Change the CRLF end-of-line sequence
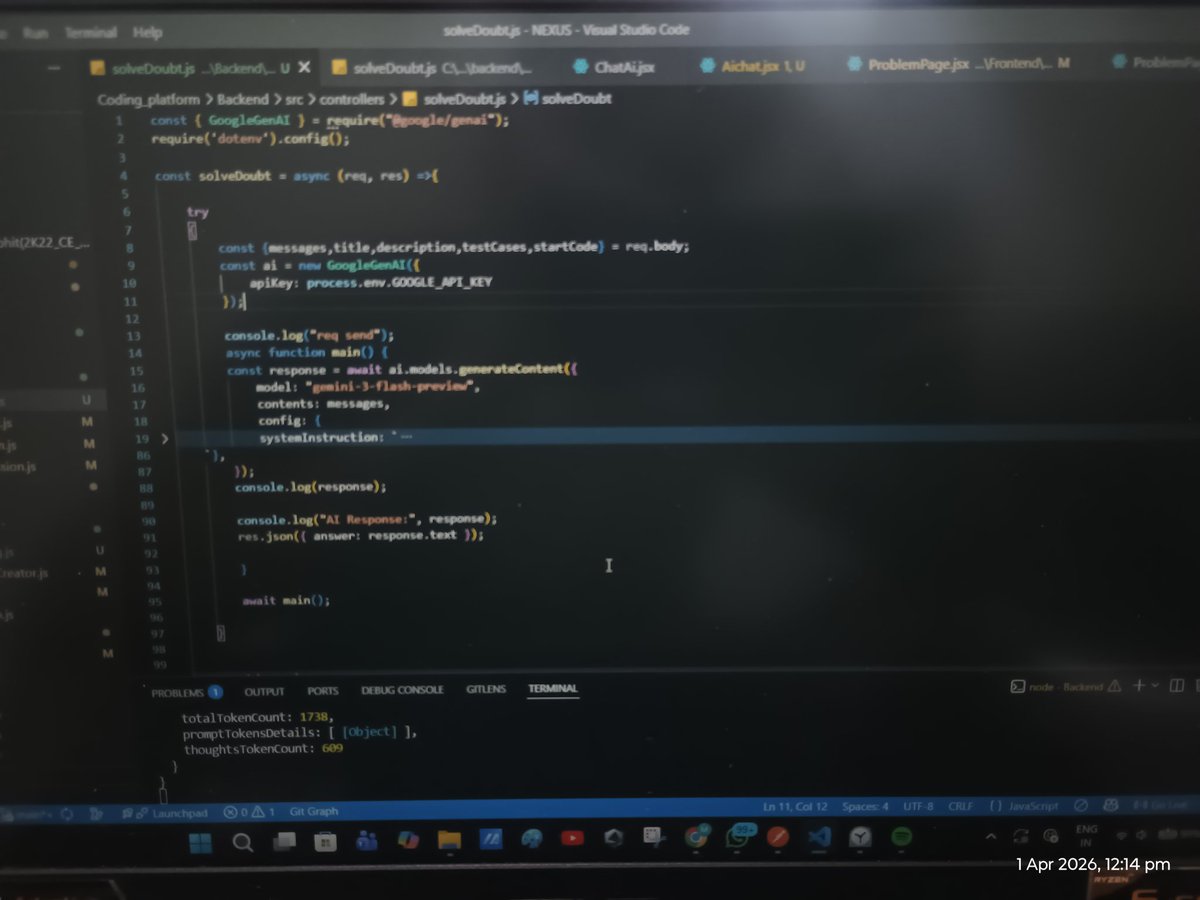The image size is (1200, 900). (961, 807)
